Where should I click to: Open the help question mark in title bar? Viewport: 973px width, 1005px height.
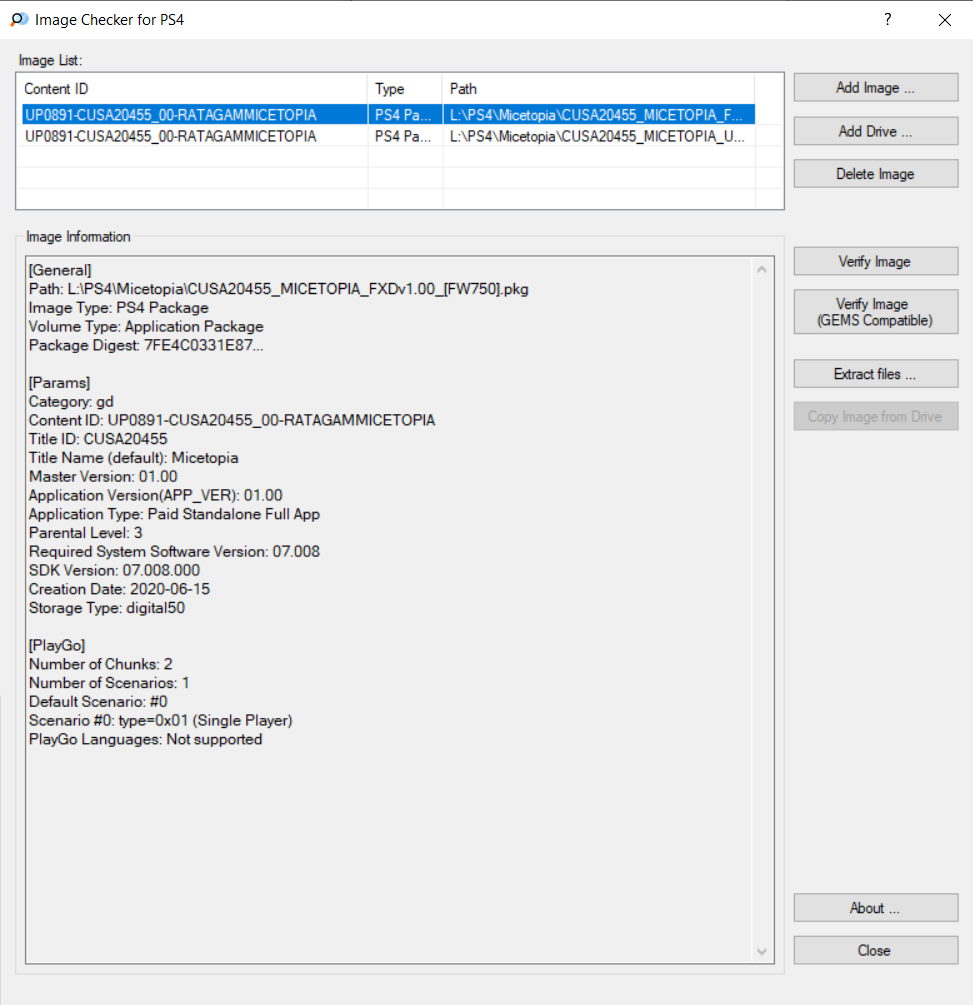(887, 20)
